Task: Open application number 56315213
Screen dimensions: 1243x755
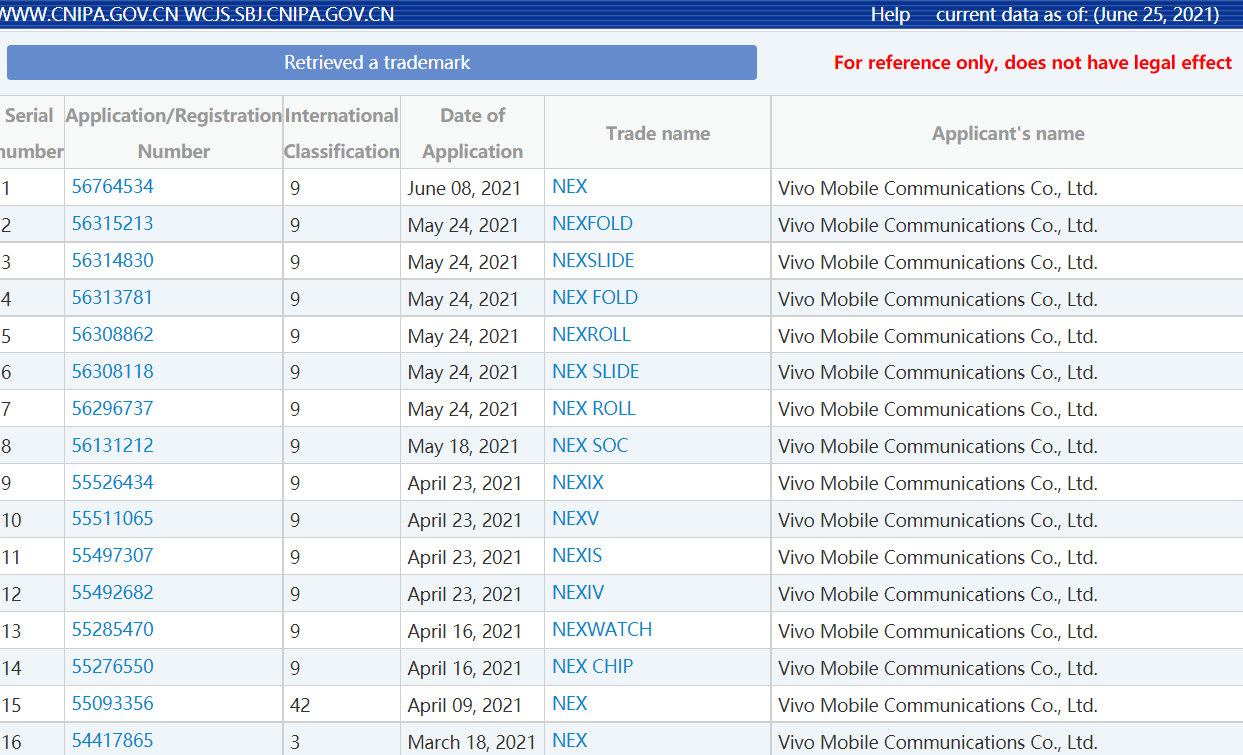Action: [113, 224]
